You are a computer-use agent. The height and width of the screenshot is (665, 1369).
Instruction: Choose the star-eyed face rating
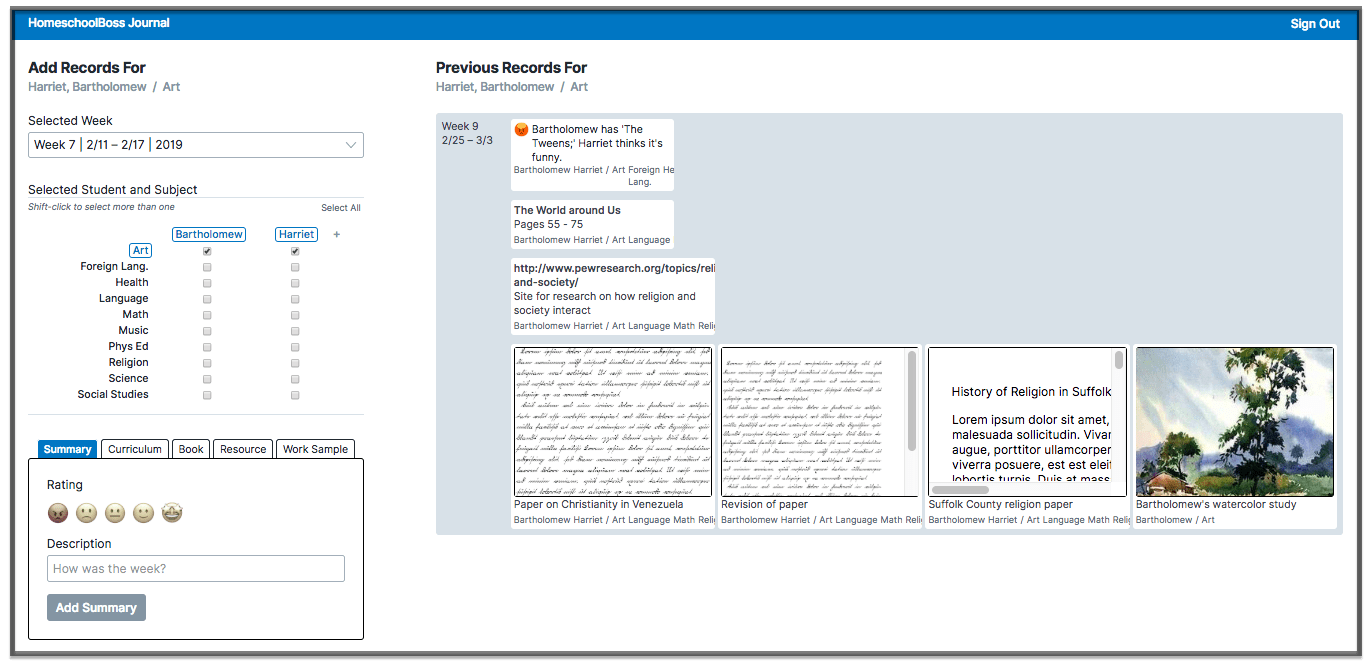[172, 513]
